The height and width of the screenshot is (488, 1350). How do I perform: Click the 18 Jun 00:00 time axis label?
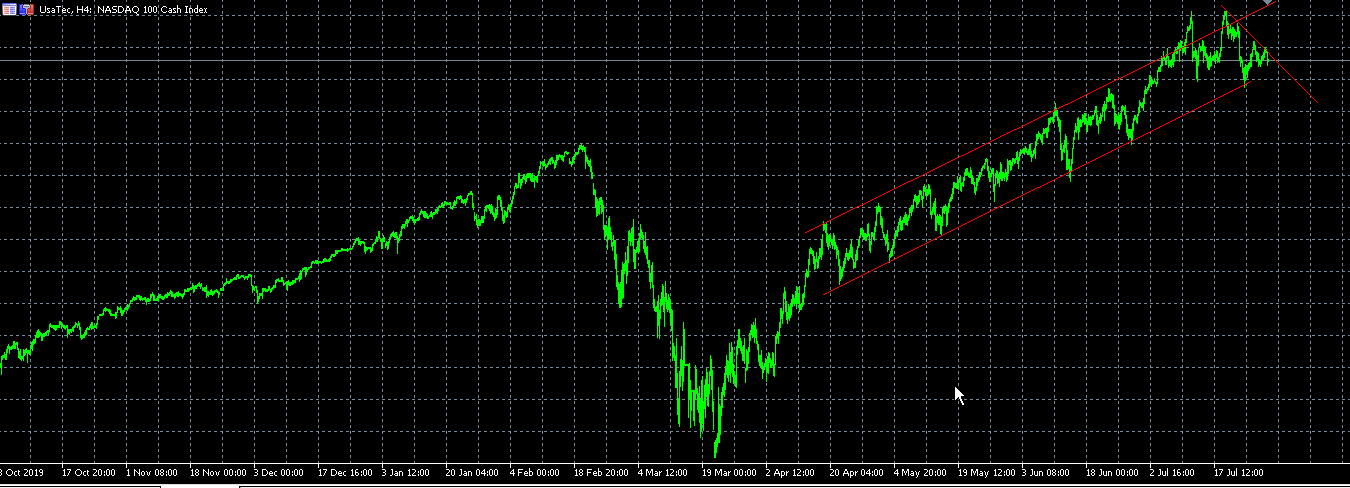pyautogui.click(x=1113, y=472)
